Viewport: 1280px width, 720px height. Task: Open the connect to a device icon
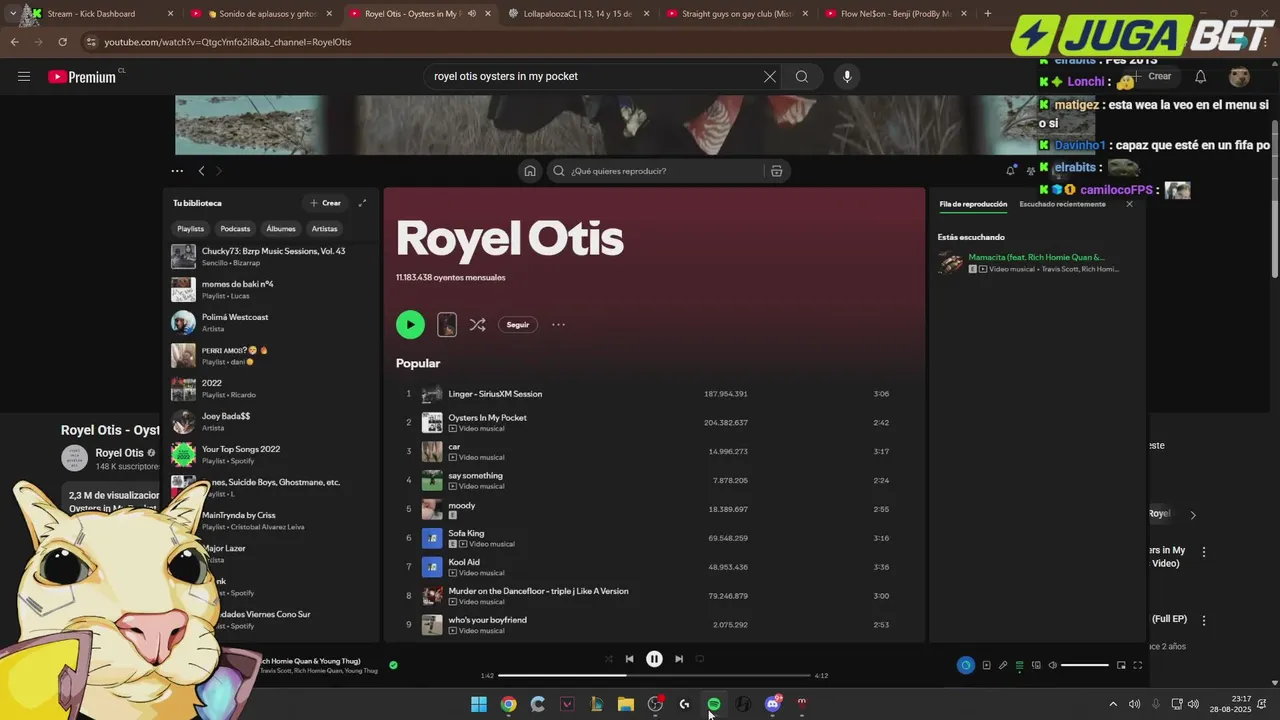1036,665
